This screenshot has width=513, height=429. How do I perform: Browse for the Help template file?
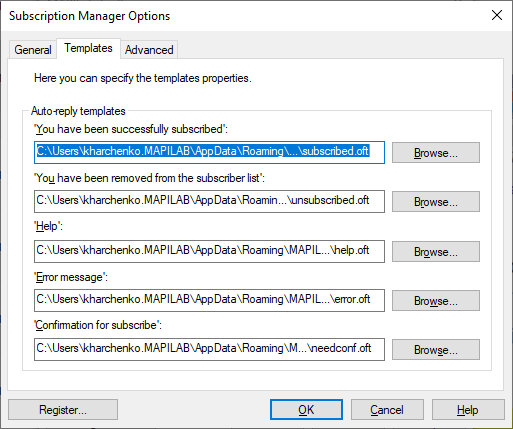click(x=436, y=252)
